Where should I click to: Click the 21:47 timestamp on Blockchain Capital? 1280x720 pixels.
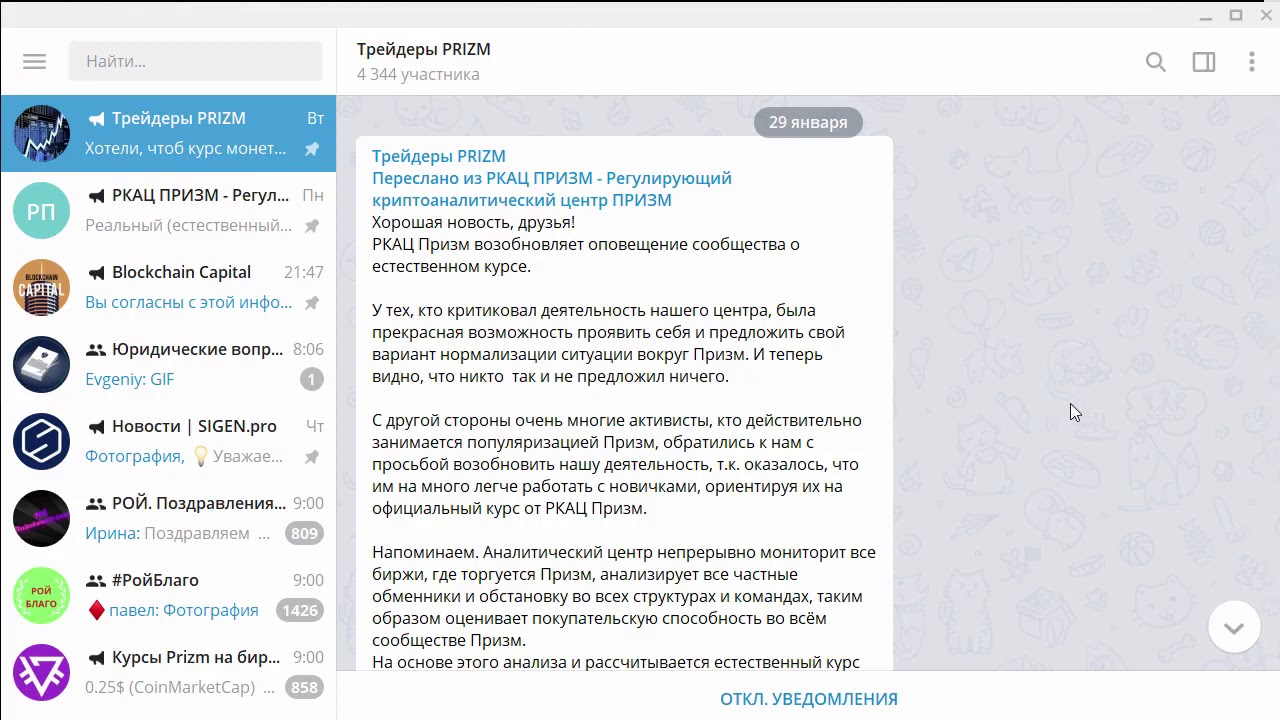[304, 272]
